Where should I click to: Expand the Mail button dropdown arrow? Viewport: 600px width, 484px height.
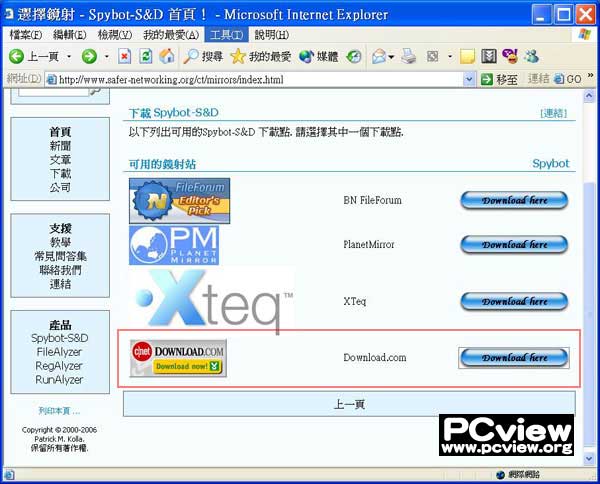click(x=391, y=57)
